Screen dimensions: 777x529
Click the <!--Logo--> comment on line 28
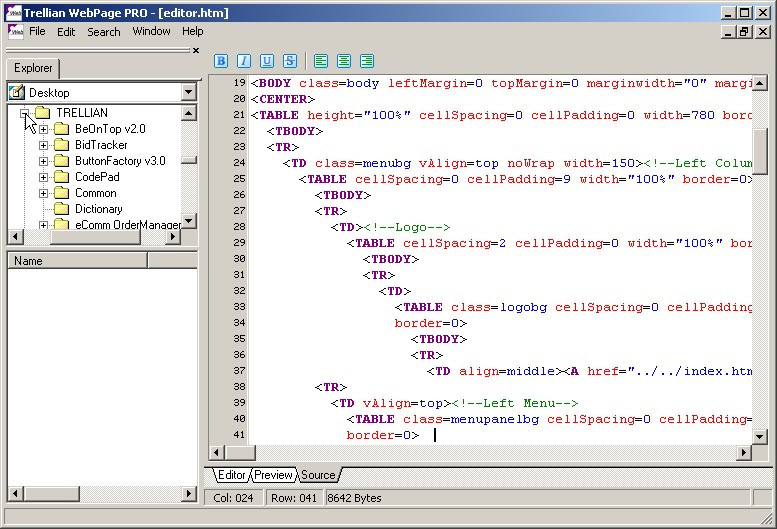pos(407,227)
